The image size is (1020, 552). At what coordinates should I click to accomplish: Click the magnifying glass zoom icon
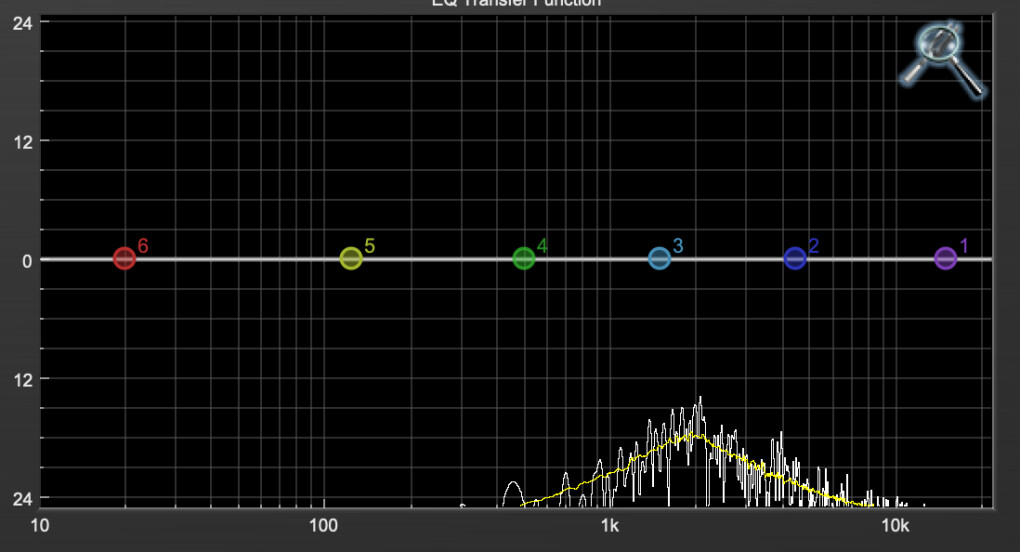point(943,60)
